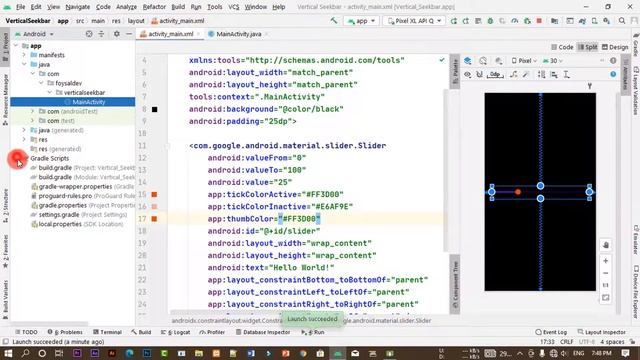Screen dimensions: 640x360
Task: Click the Debug app bug icon
Action: pos(490,21)
